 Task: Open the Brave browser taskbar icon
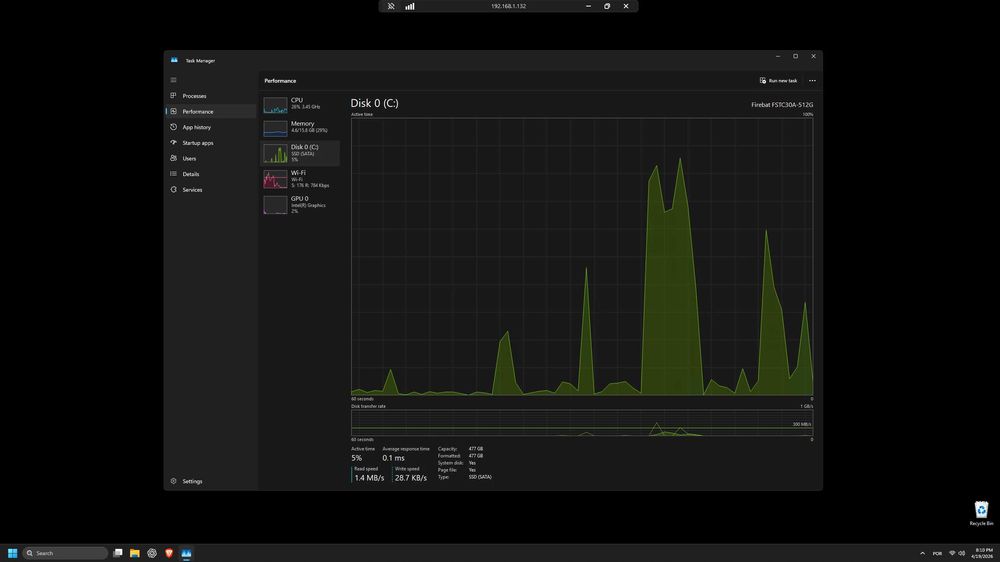169,553
